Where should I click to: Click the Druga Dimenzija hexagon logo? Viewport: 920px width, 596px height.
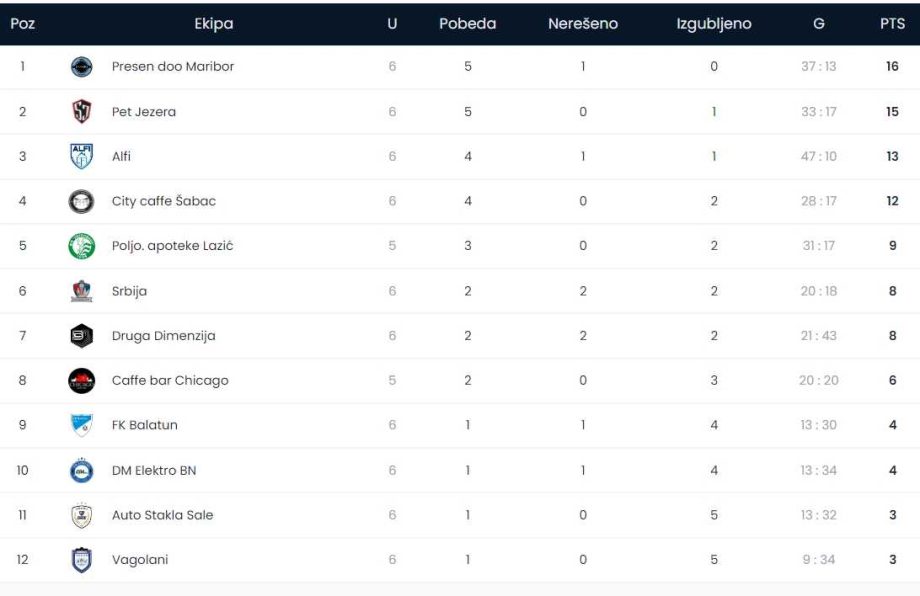(x=82, y=336)
